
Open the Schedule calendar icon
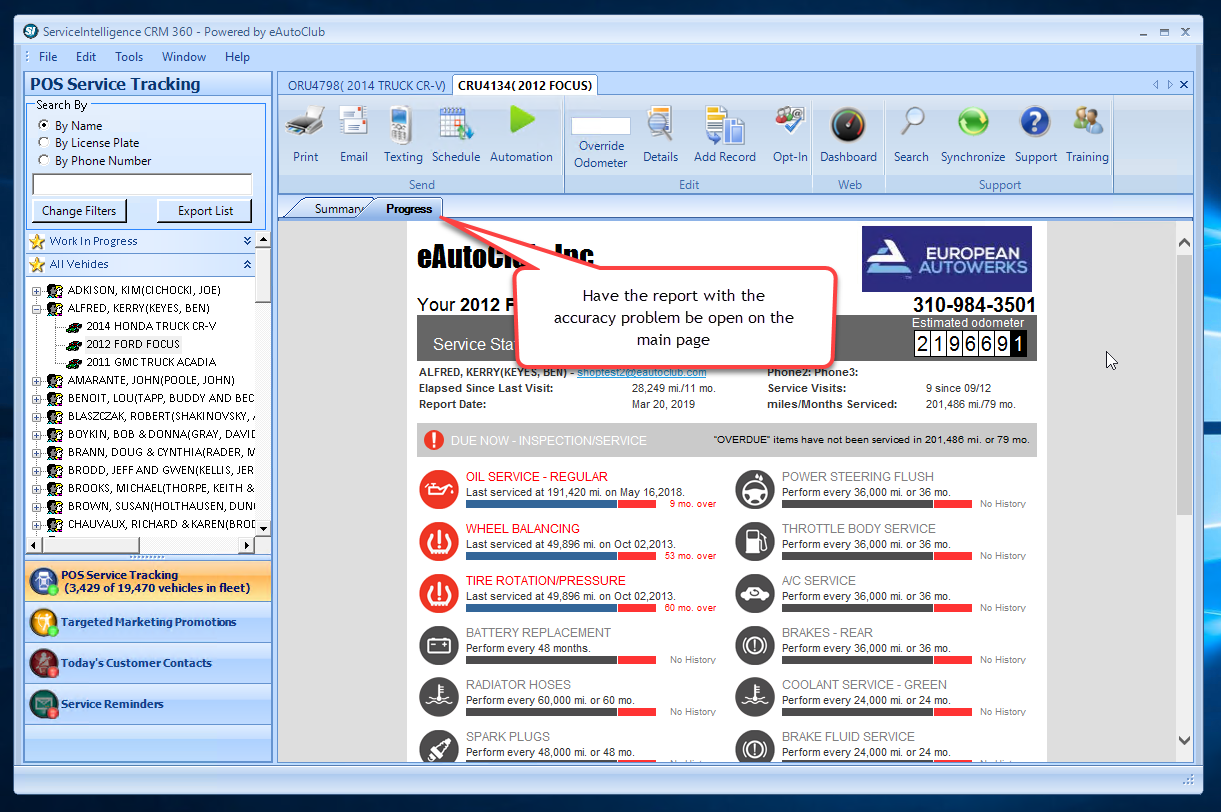click(x=456, y=125)
